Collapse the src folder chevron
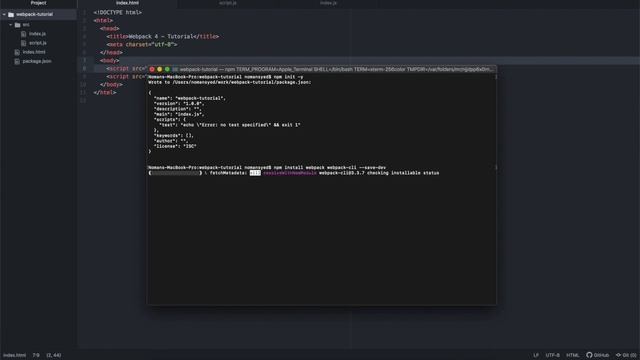The image size is (640, 360). coord(11,25)
